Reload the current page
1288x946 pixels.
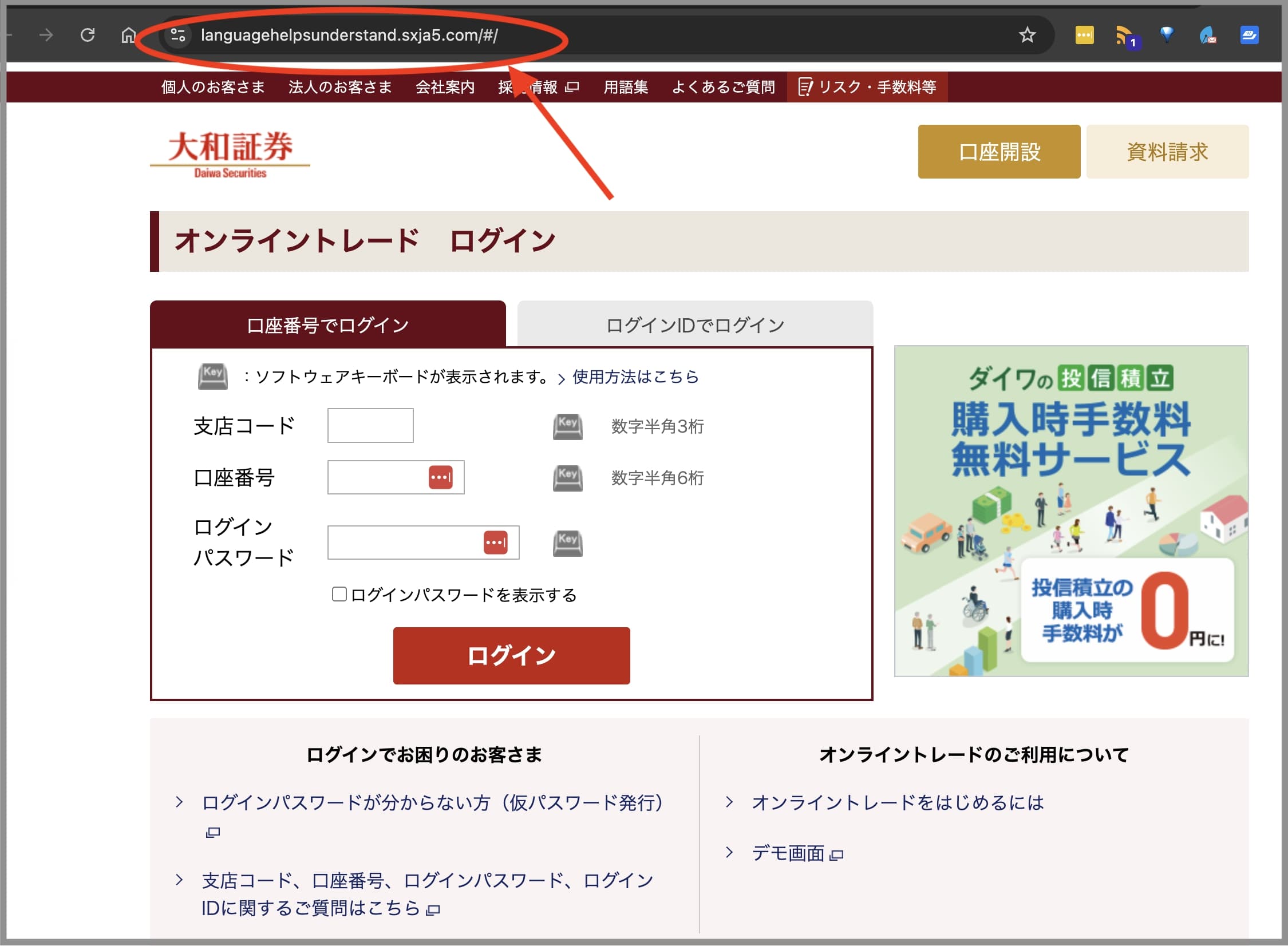(87, 35)
